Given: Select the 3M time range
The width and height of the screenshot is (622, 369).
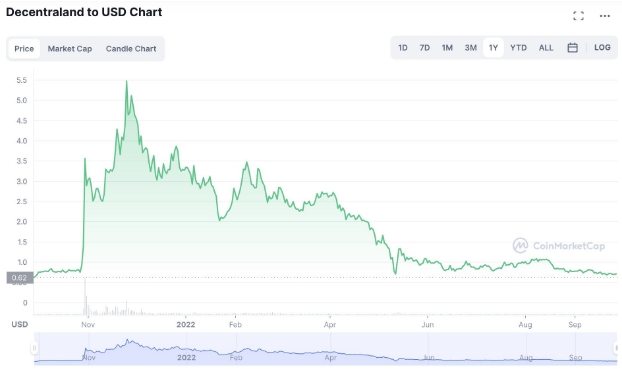Looking at the screenshot, I should click(470, 48).
